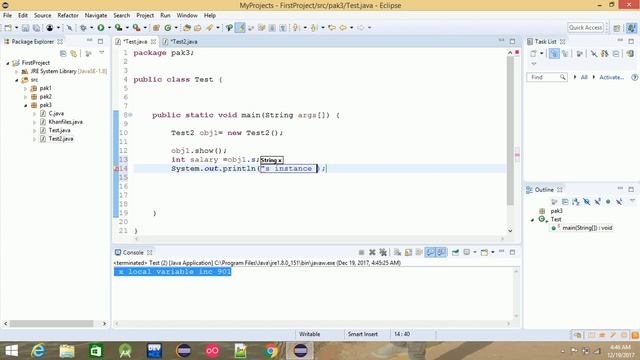Click the Quick Access search field
This screenshot has height=360, width=640.
point(586,28)
